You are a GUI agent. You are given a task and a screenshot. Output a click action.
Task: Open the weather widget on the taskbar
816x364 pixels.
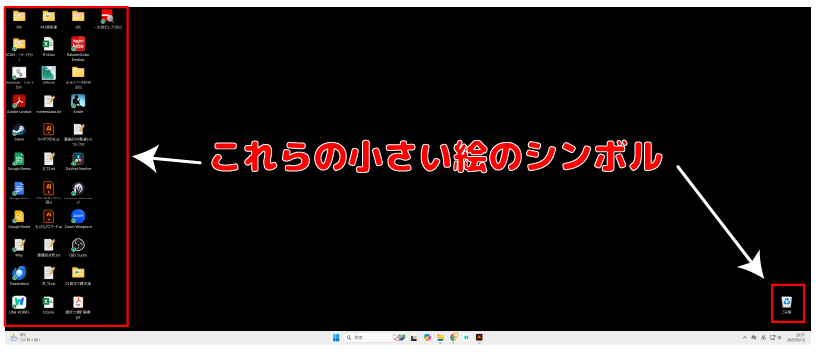(25, 337)
